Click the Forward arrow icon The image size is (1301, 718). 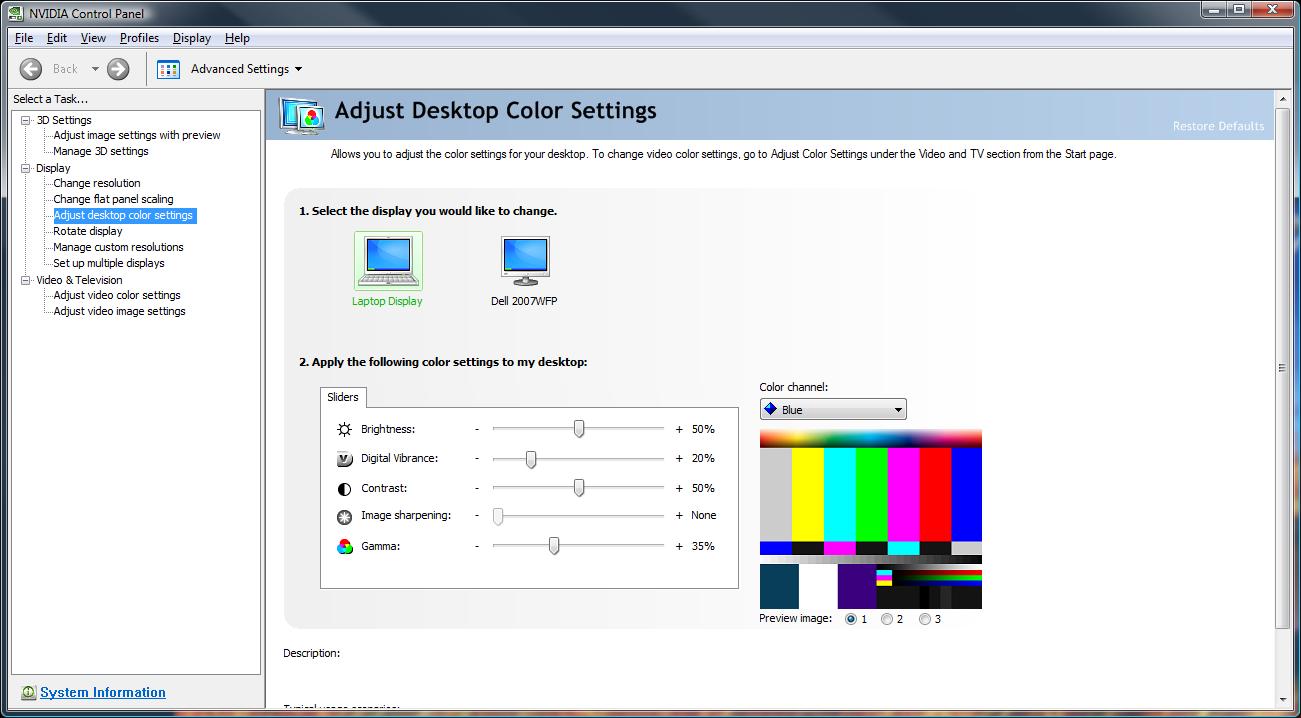(x=118, y=69)
